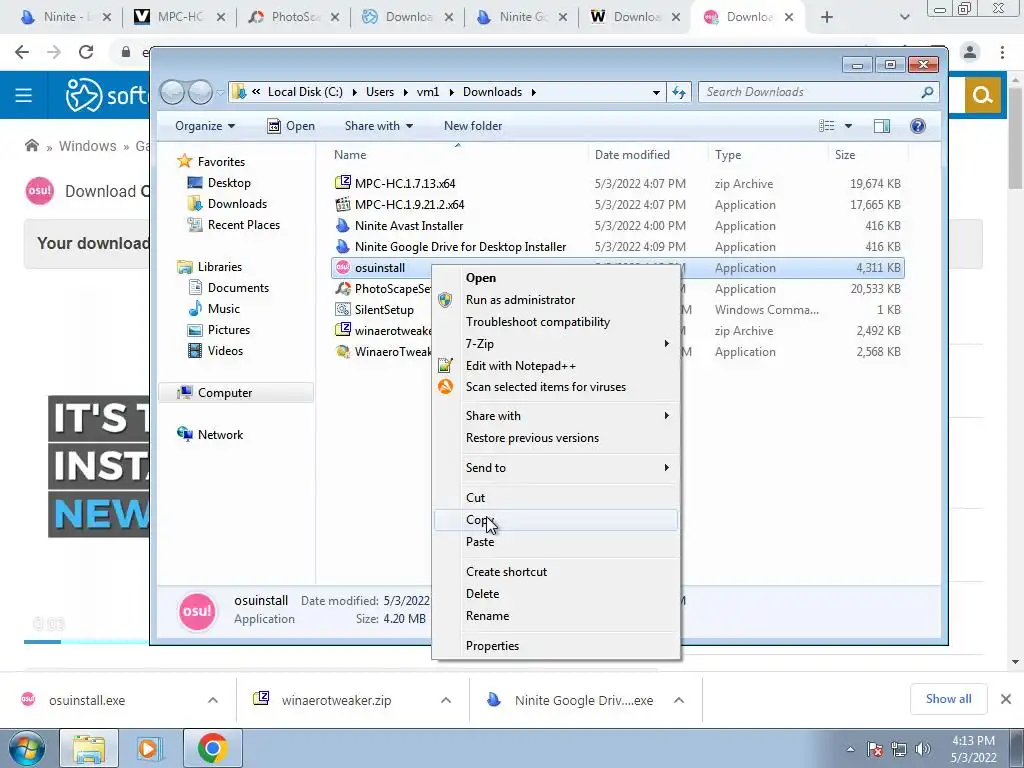Select Troubleshoot compatibility
The image size is (1024, 768).
click(556, 322)
